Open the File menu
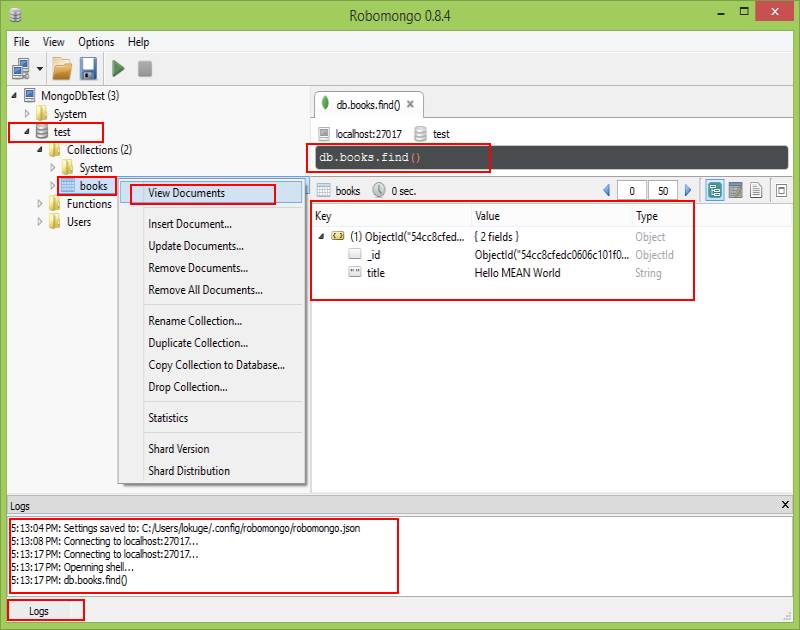 tap(21, 42)
